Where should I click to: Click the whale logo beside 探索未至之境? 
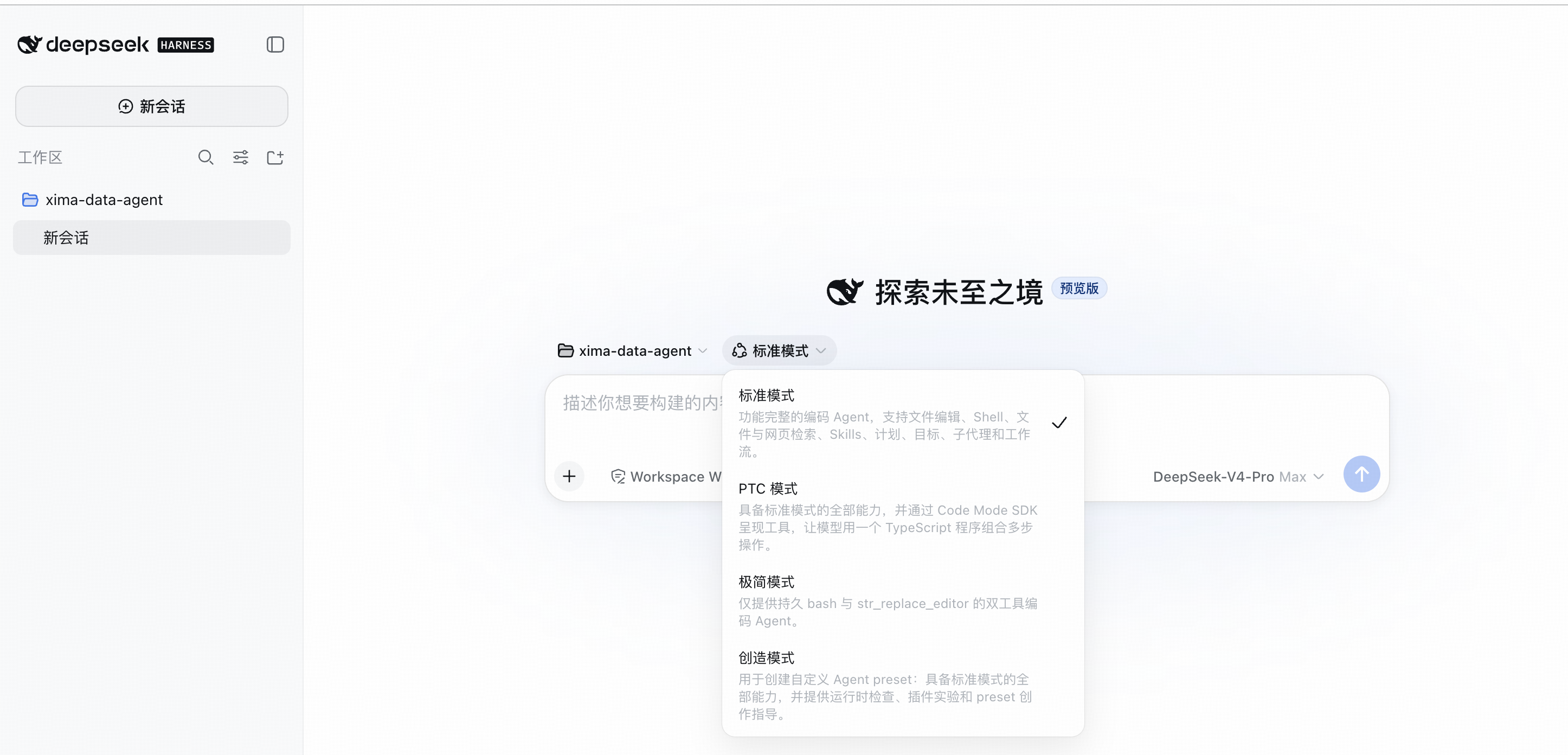[845, 292]
